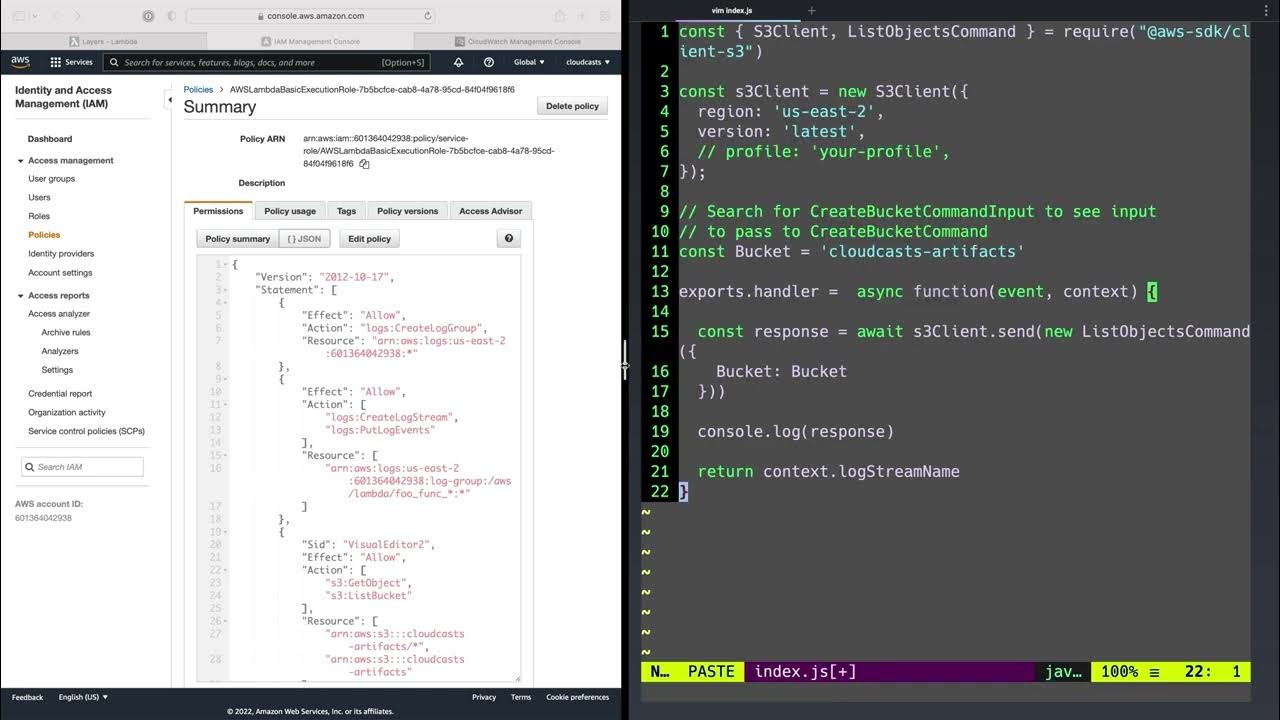Screen dimensions: 1280x720
Task: Click the AWS logo home icon
Action: tap(20, 62)
